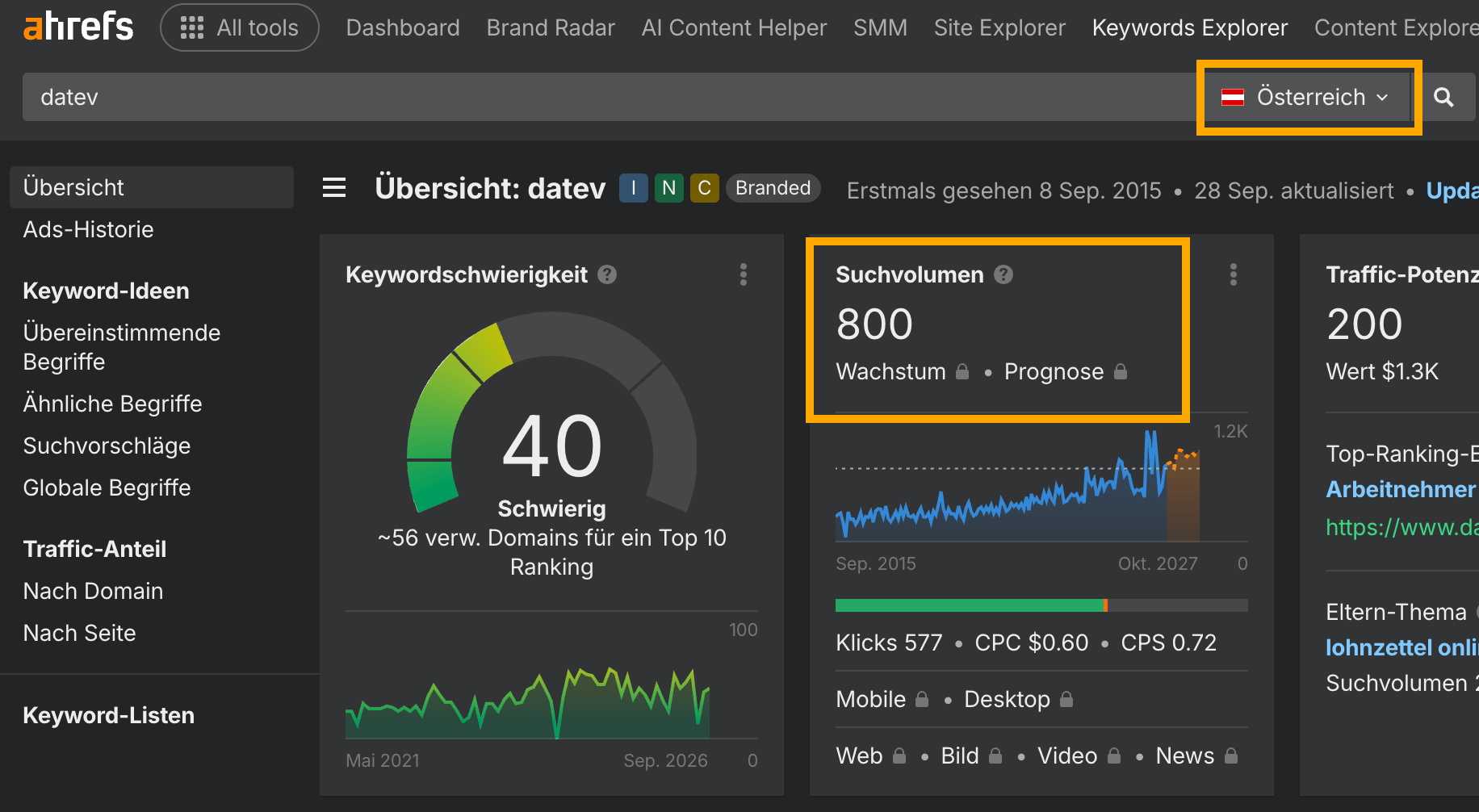
Task: Open the Suchvolumen help question mark
Action: (x=1003, y=274)
